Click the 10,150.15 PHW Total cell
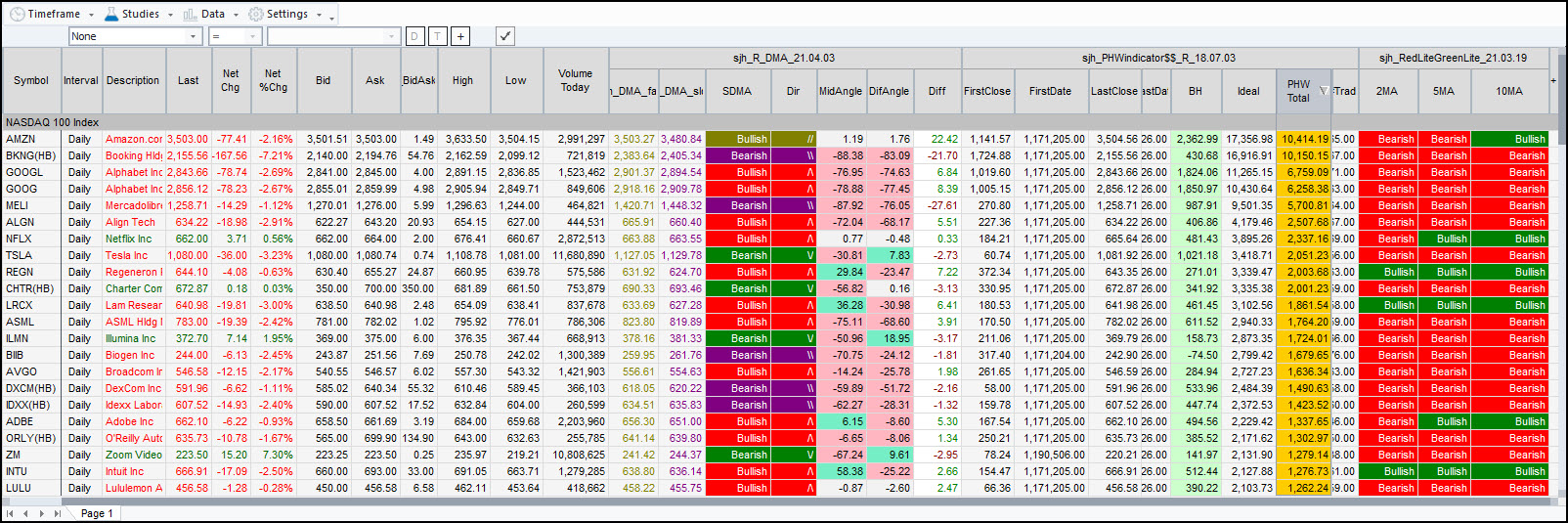1568x523 pixels. (1303, 155)
